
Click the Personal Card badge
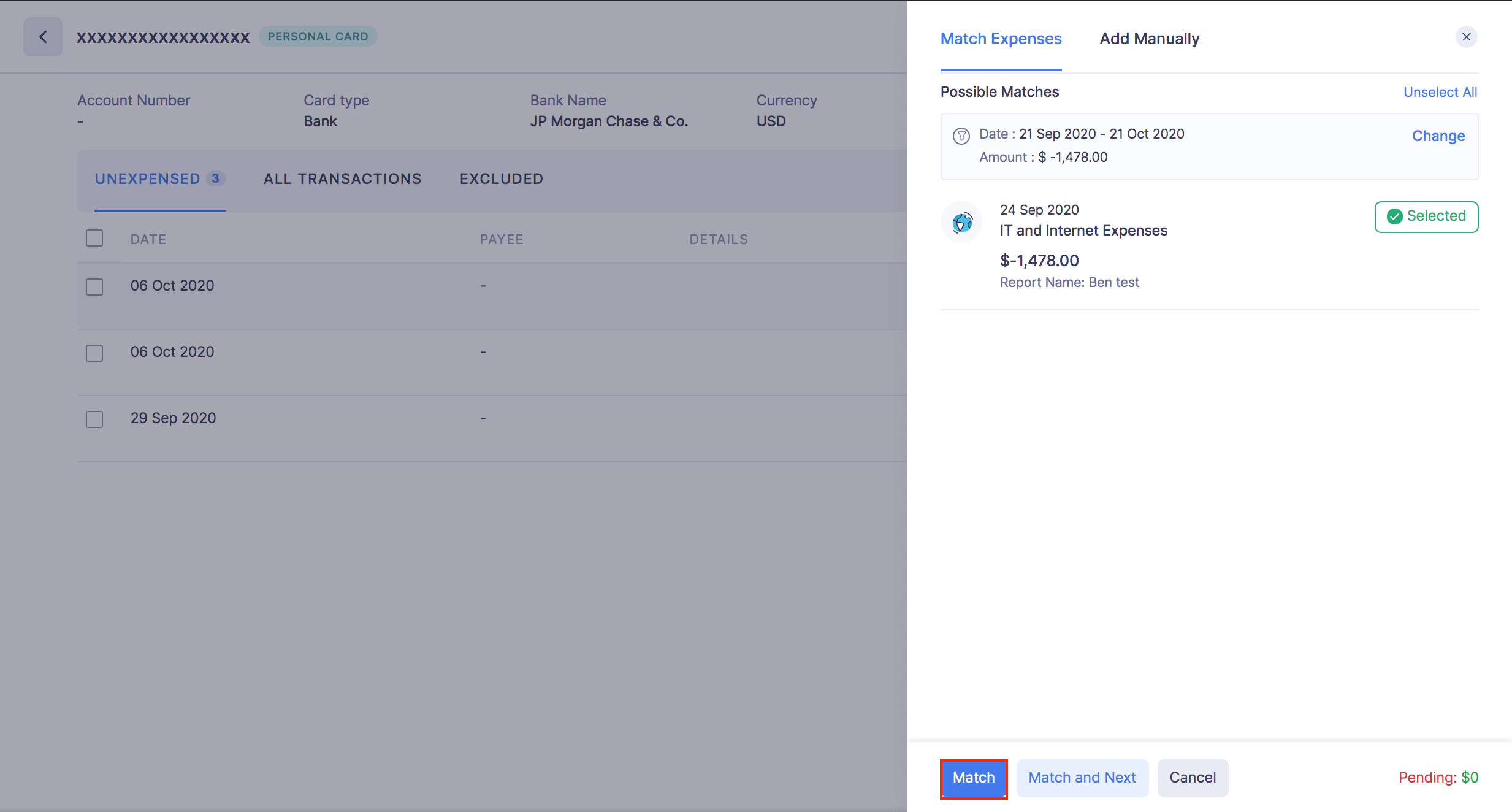(x=318, y=36)
